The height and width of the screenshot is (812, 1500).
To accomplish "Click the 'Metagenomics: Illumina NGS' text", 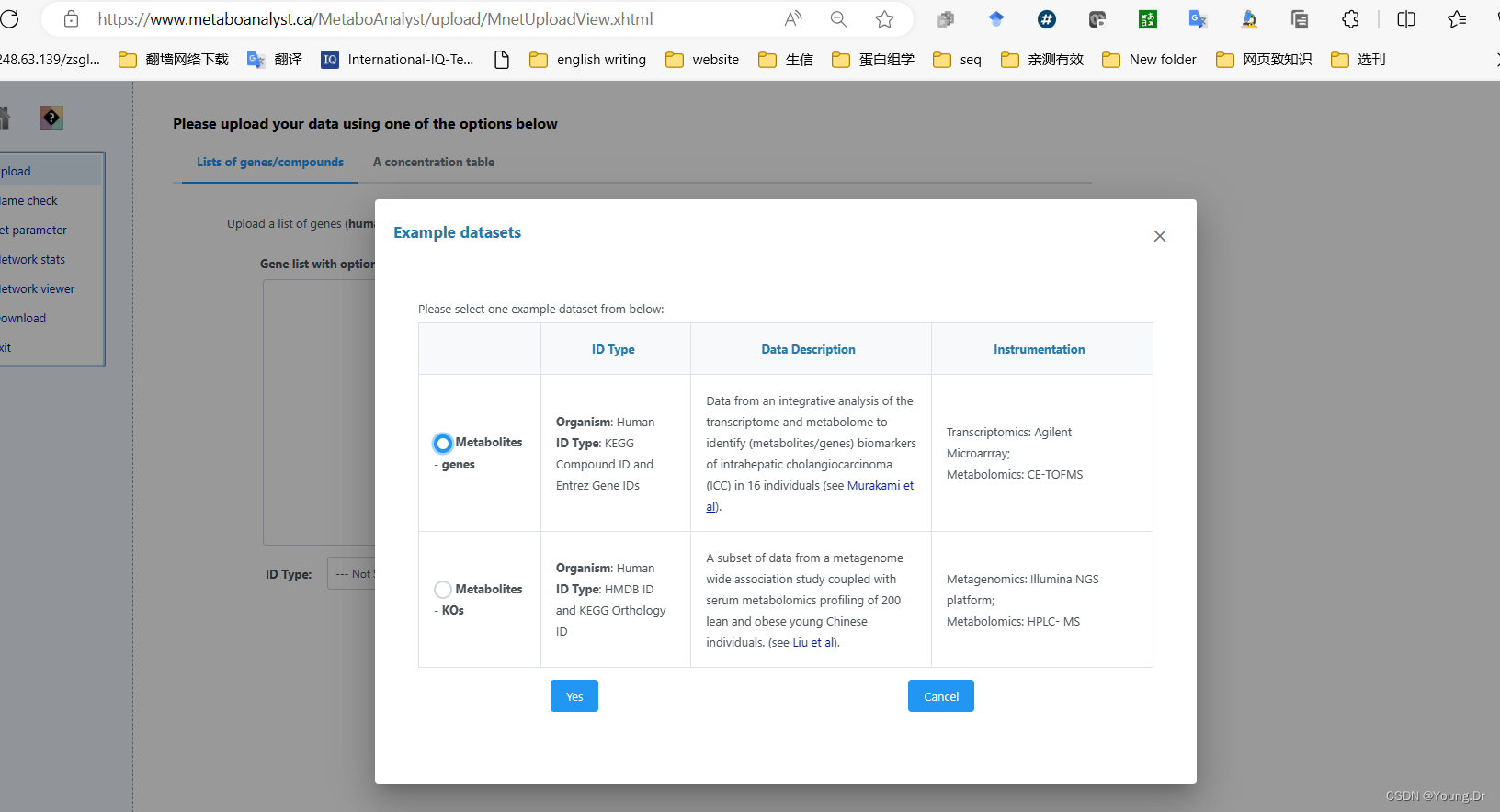I will (1023, 580).
